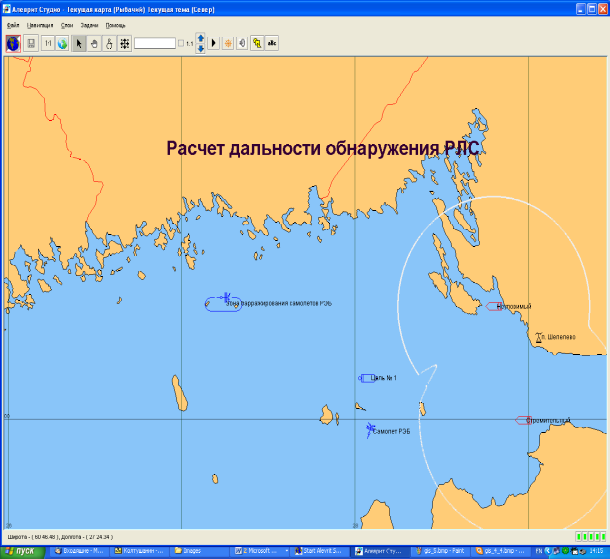
Task: Click the speaker sound icon
Action: (242, 43)
